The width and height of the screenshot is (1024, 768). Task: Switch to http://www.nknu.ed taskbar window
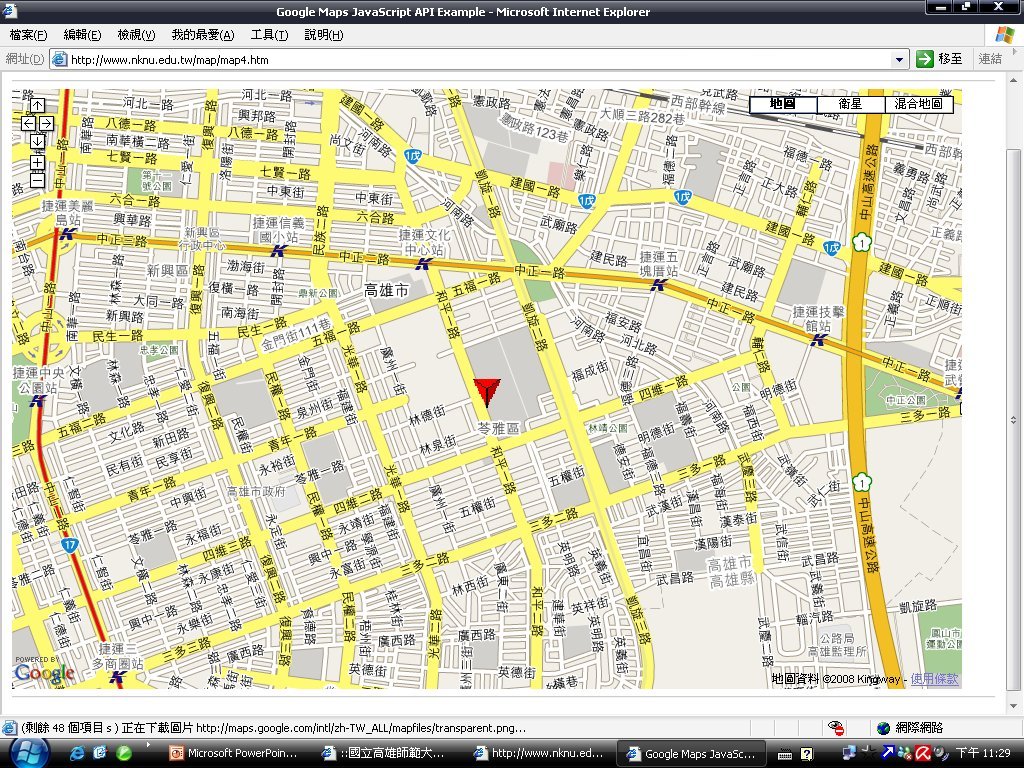pyautogui.click(x=539, y=753)
